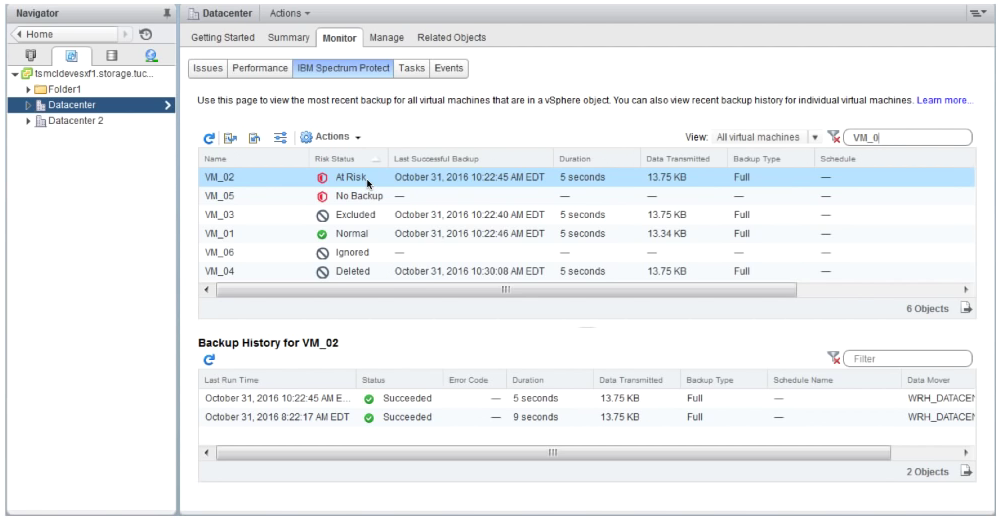The width and height of the screenshot is (1002, 520).
Task: Go forward with the navigator arrow
Action: tap(125, 34)
